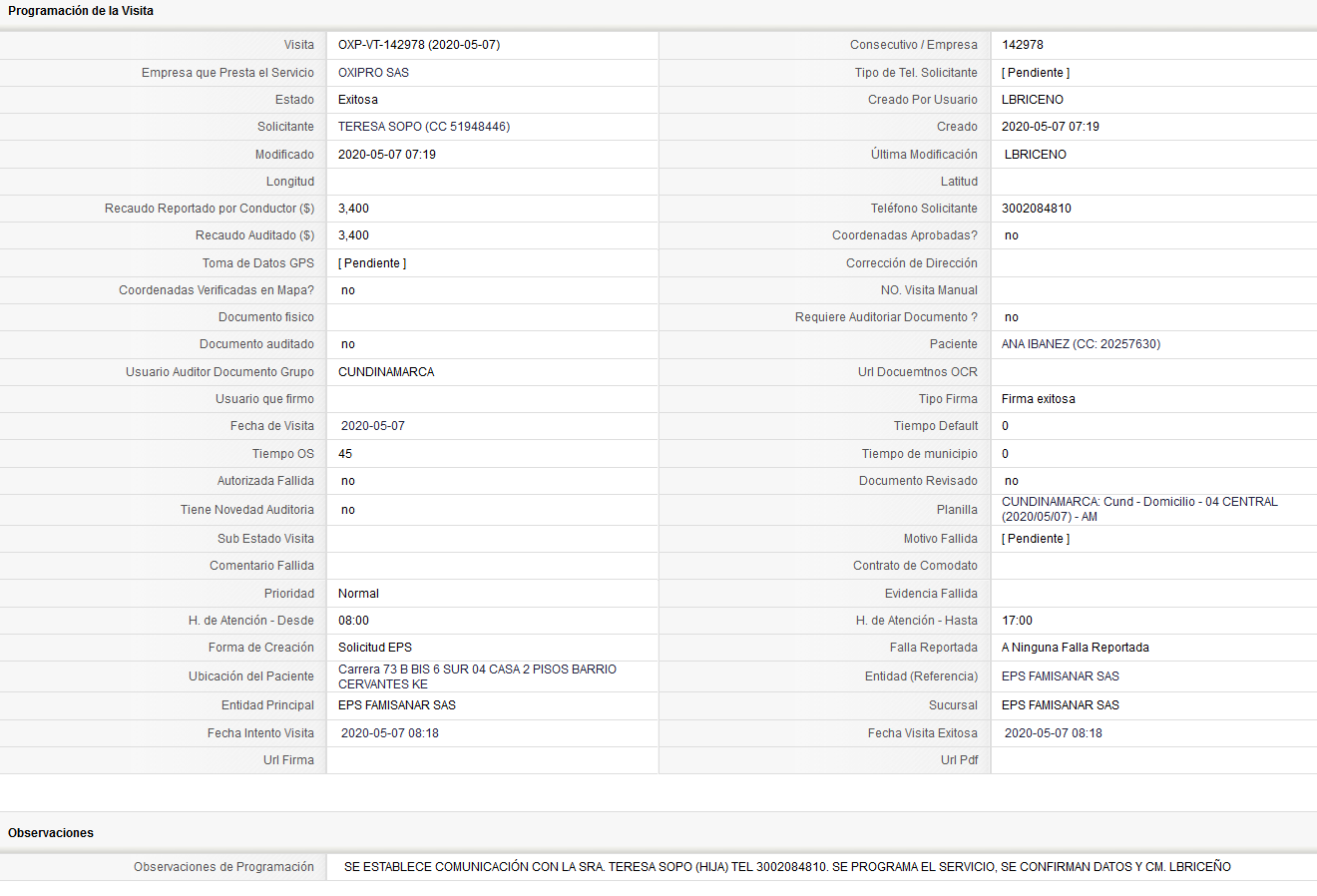Click the OXIPRO SAS company value
The width and height of the screenshot is (1317, 896).
373,73
